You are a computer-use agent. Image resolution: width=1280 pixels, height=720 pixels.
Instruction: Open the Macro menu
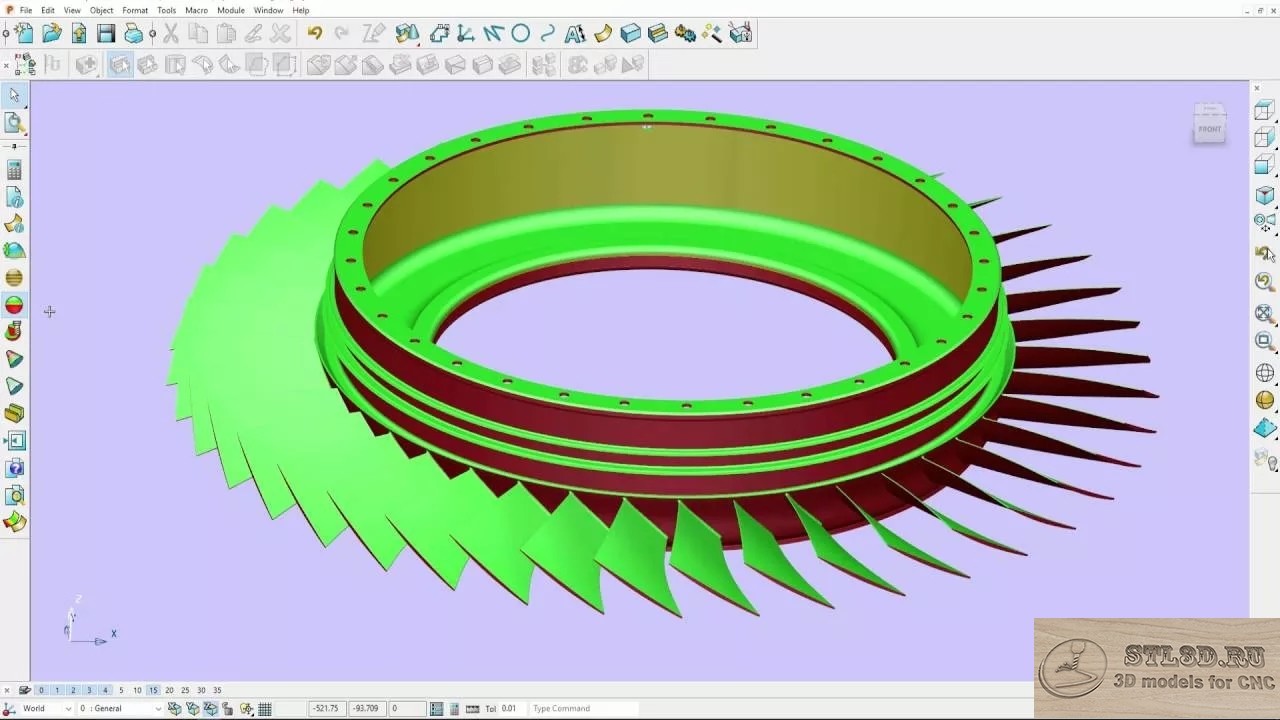click(196, 10)
